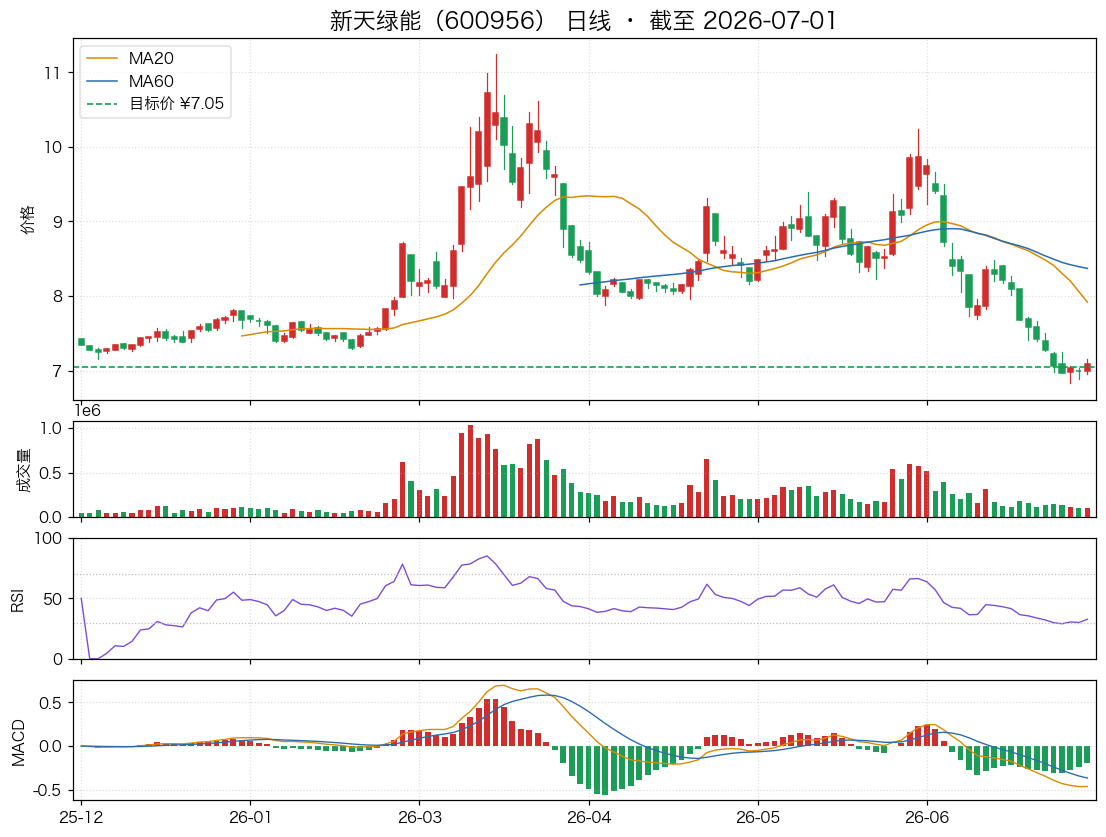Click the 26-04 x-axis date label

pyautogui.click(x=589, y=817)
